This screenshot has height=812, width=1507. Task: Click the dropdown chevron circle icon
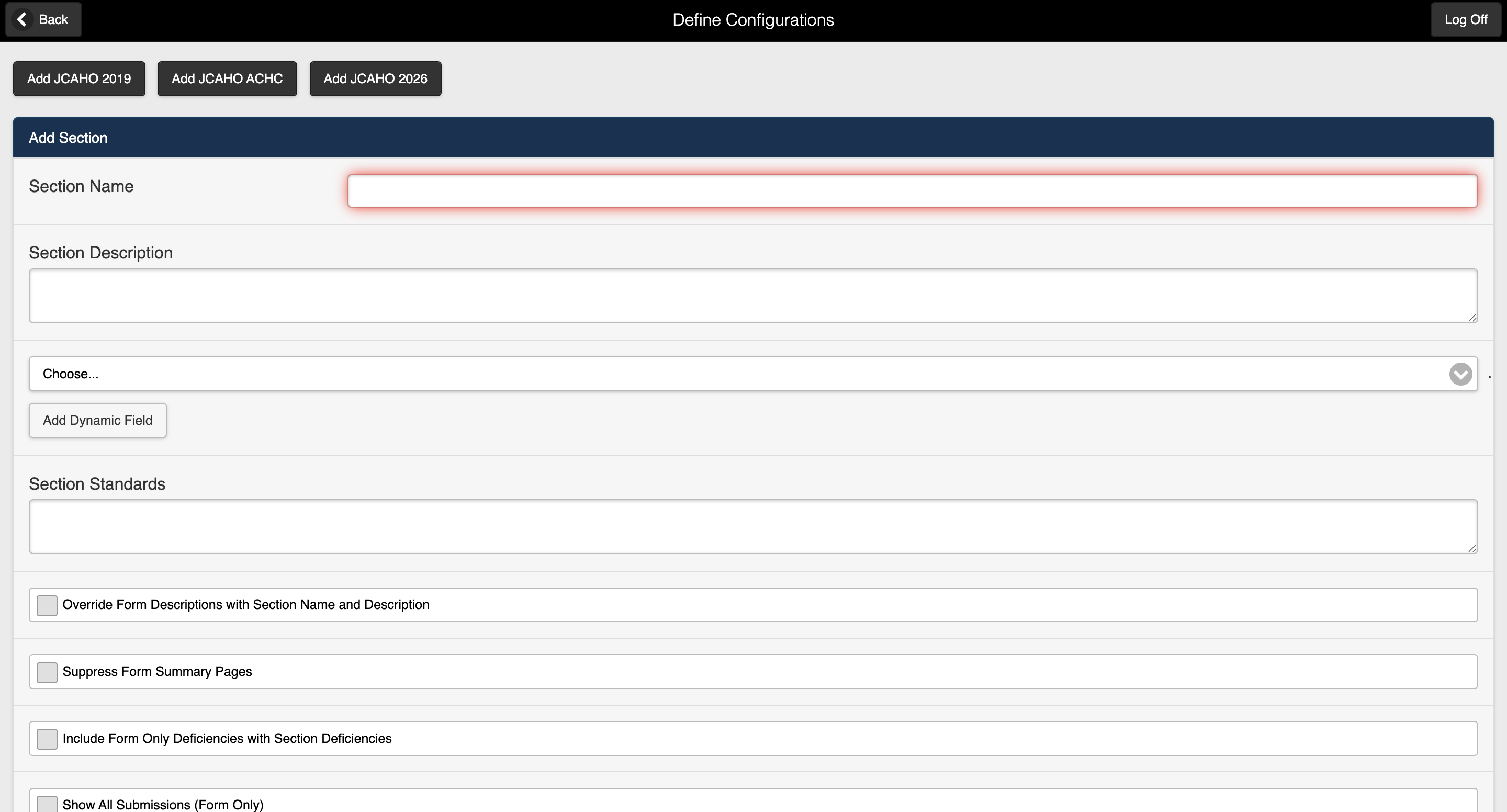click(x=1460, y=374)
